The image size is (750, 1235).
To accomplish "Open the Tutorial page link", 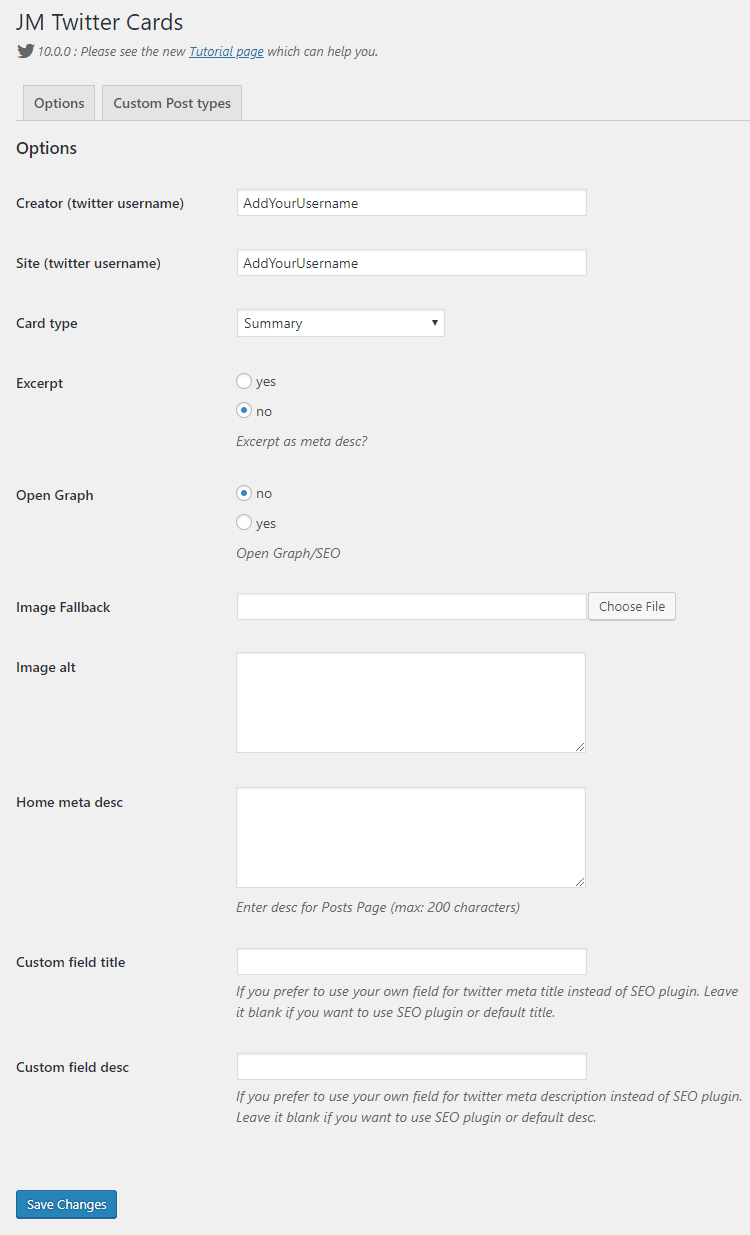I will click(226, 52).
